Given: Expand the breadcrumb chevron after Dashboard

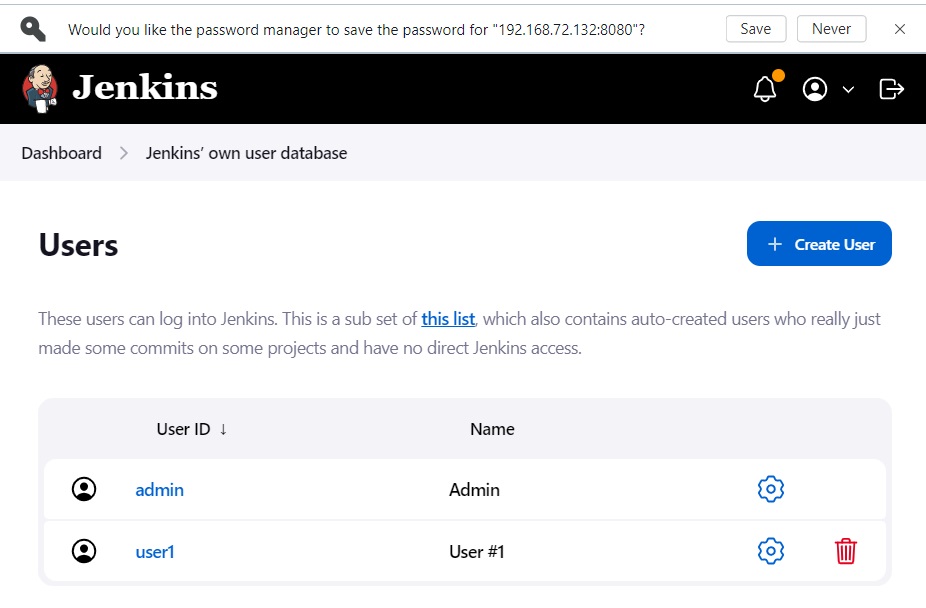Looking at the screenshot, I should (x=124, y=153).
